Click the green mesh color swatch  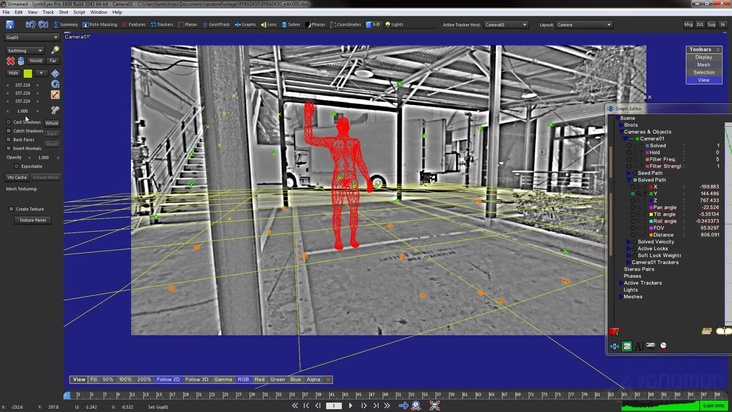pyautogui.click(x=29, y=73)
